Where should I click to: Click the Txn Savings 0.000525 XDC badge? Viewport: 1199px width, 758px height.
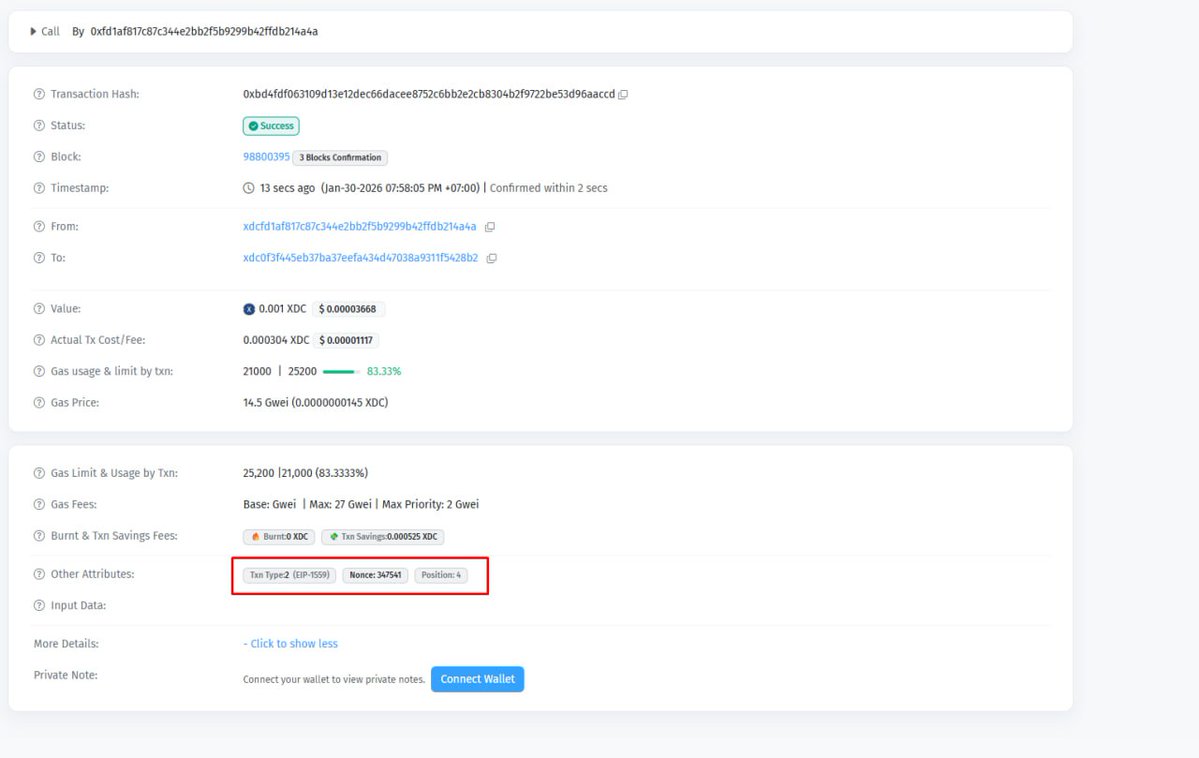382,537
